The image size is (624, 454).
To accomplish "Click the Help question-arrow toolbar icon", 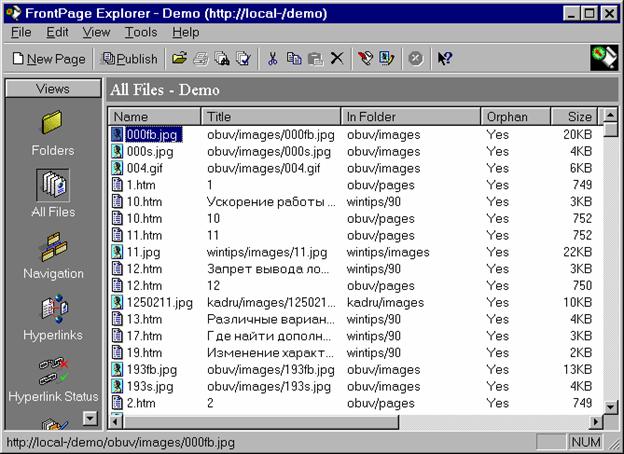I will pos(445,59).
